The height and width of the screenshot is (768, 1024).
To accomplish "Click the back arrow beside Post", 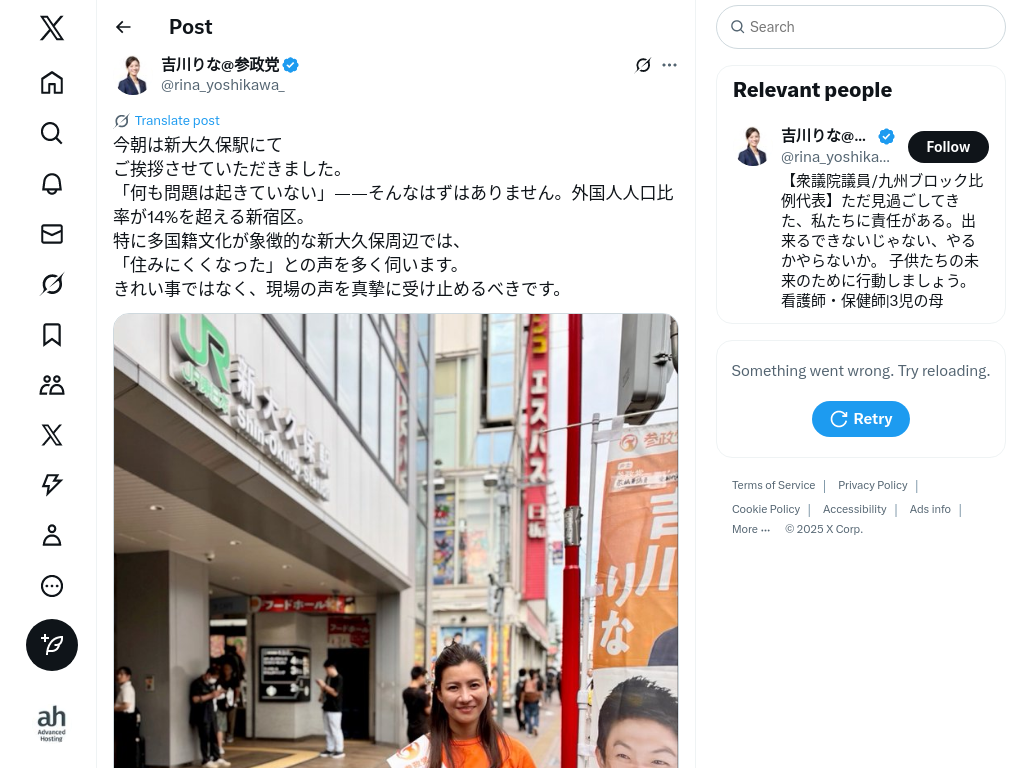I will point(123,27).
